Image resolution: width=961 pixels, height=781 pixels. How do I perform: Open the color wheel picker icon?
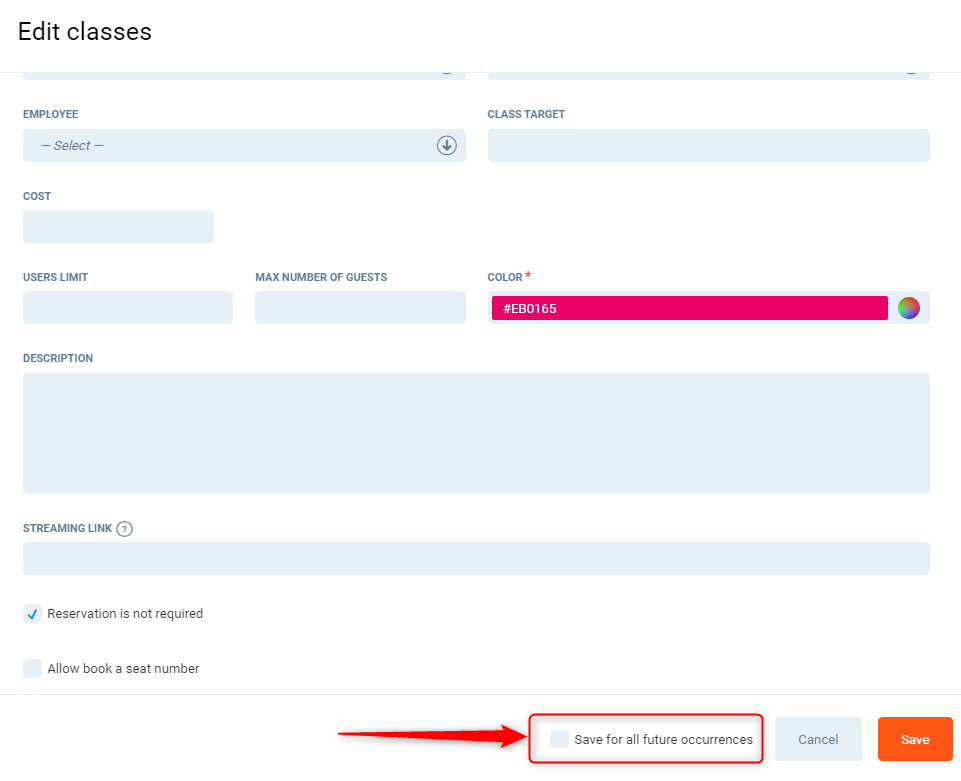point(908,308)
